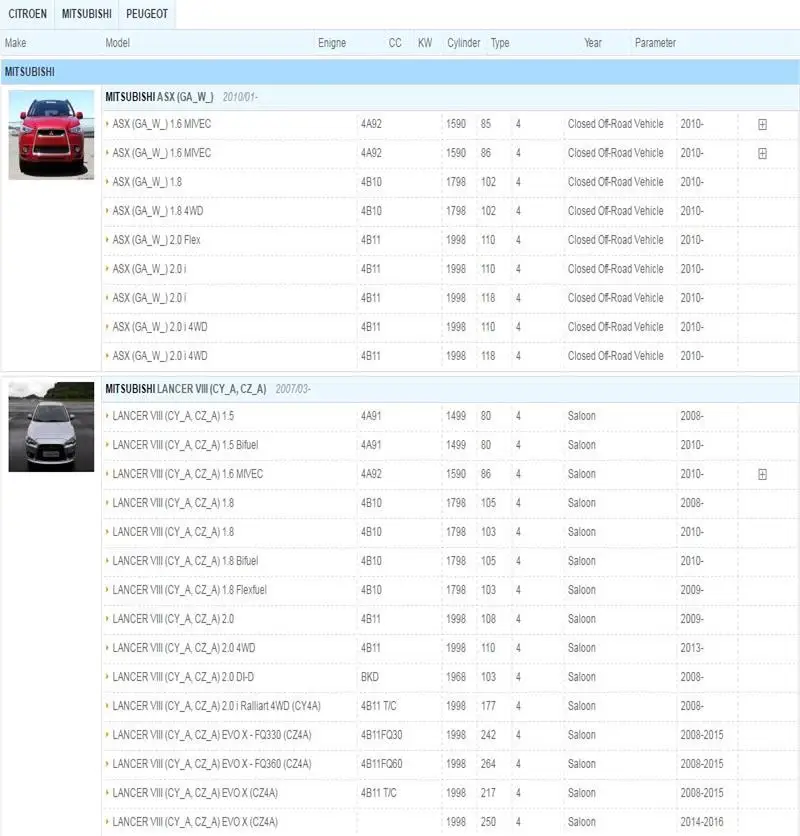Open Lancer VIII EVO X - FQ360 model

(212, 764)
